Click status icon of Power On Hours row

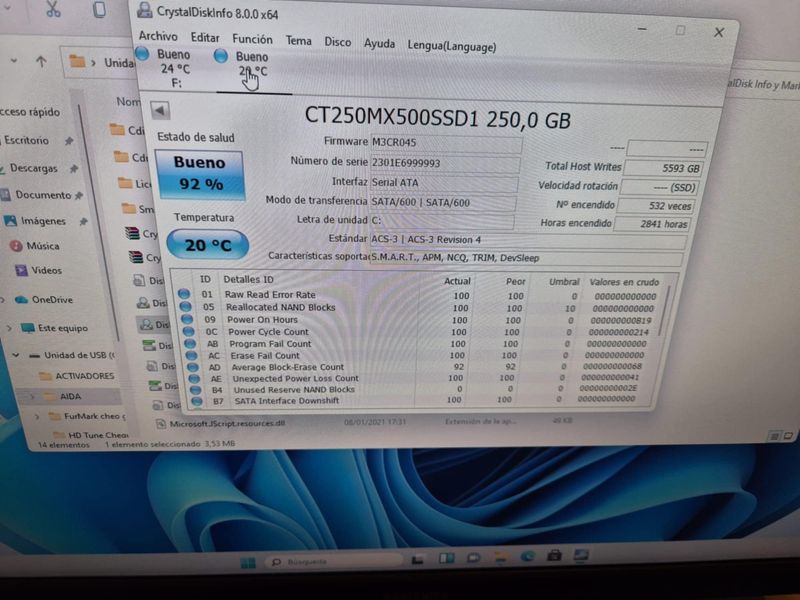187,319
